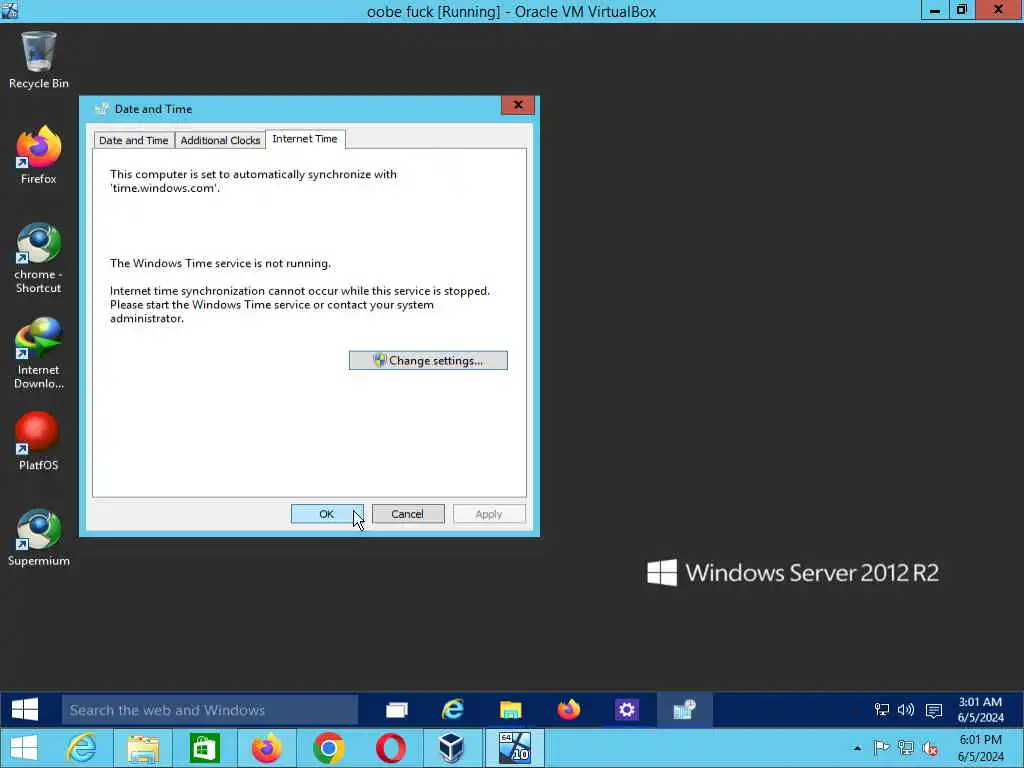Activate the running VM taskbar item
1024x768 pixels.
click(515, 748)
